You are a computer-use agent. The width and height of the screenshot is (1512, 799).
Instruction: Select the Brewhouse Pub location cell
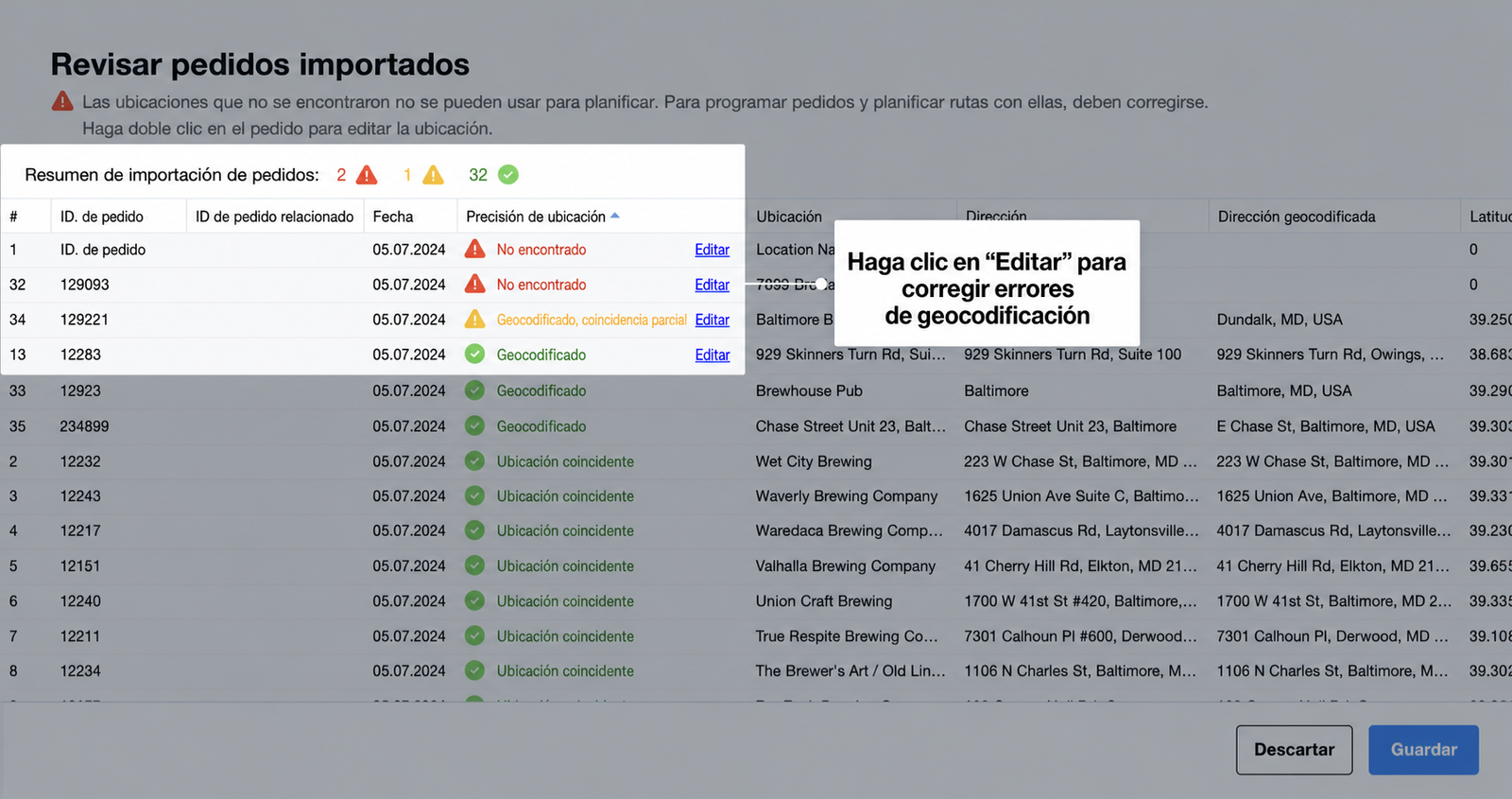(809, 391)
